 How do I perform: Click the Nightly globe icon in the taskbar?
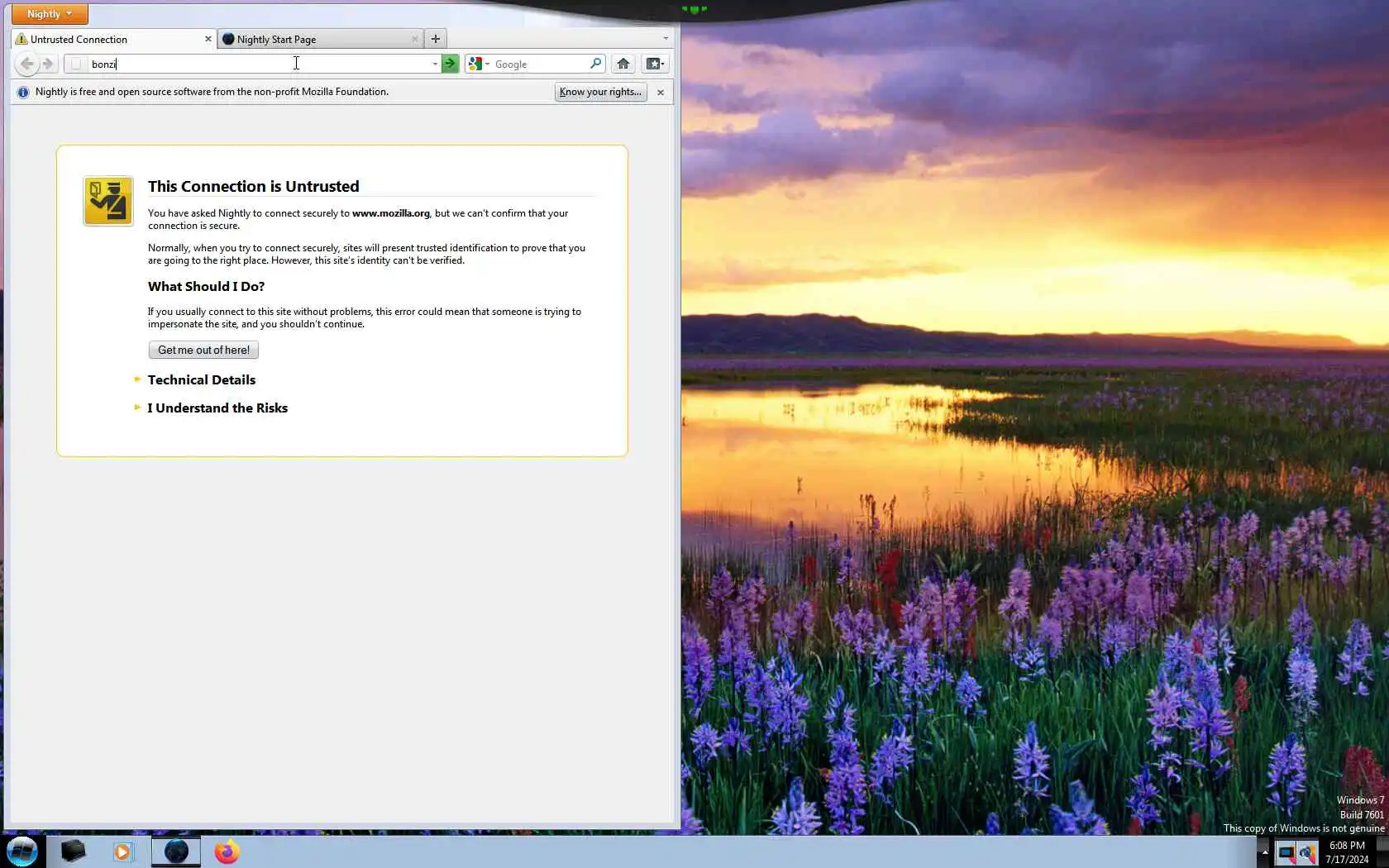click(x=176, y=851)
